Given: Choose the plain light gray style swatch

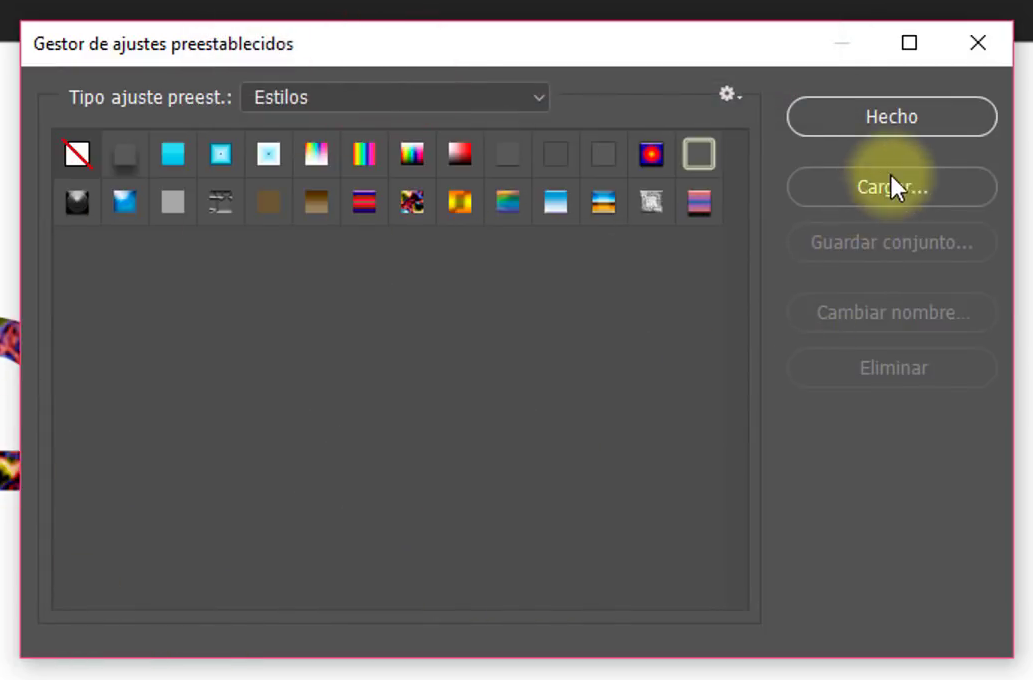Looking at the screenshot, I should (173, 202).
